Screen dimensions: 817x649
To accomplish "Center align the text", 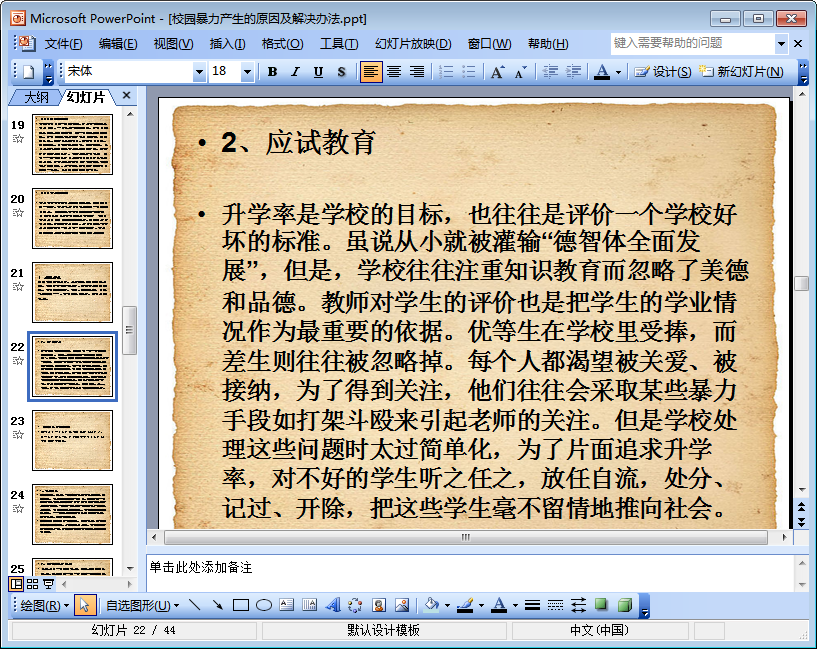I will point(394,72).
